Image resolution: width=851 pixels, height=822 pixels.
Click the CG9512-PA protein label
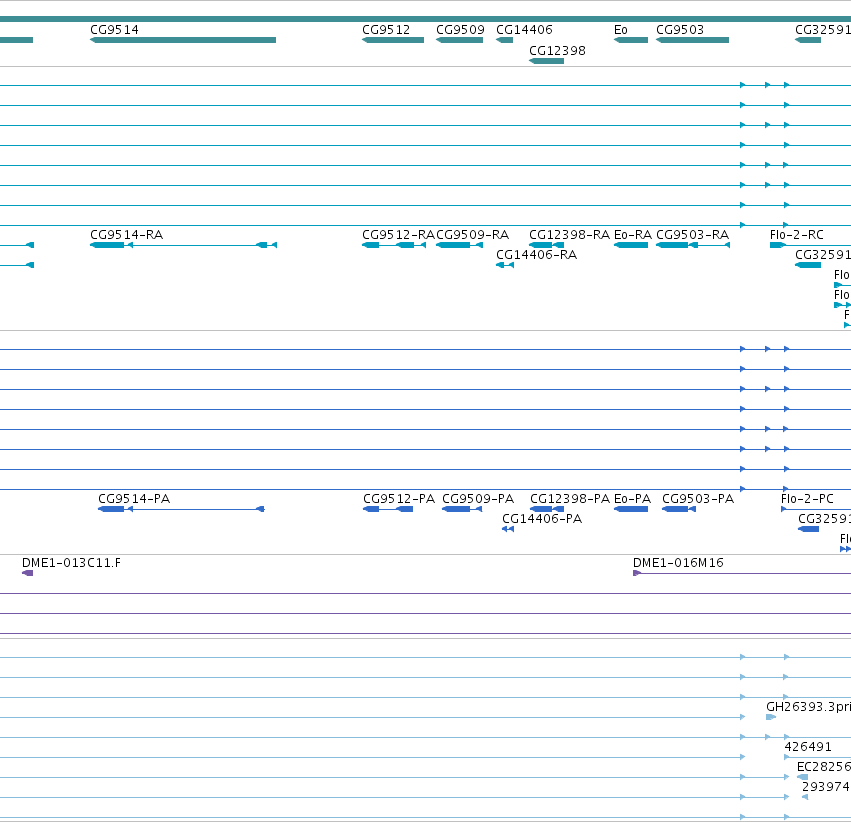[399, 499]
